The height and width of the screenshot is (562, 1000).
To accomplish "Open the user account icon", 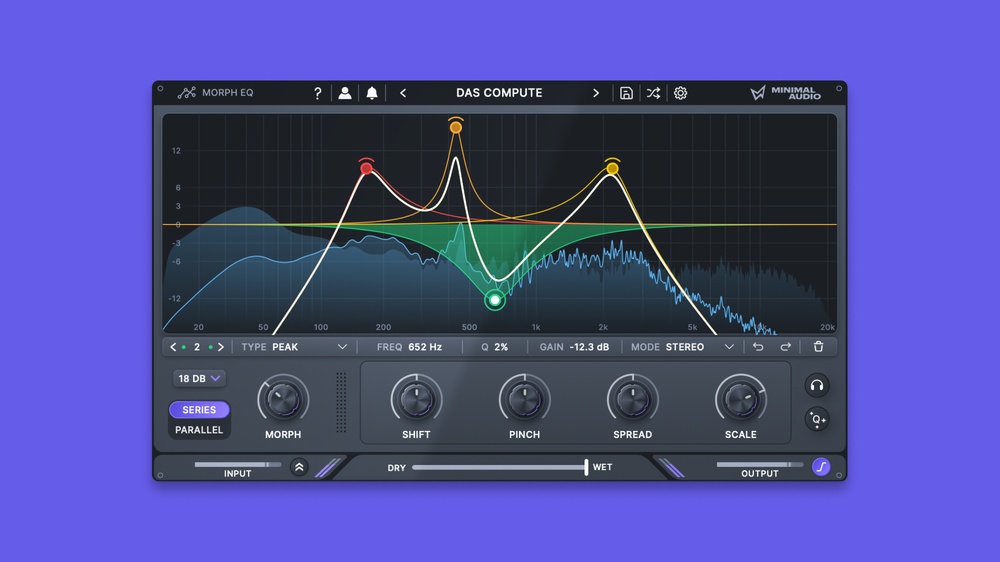I will [x=344, y=93].
